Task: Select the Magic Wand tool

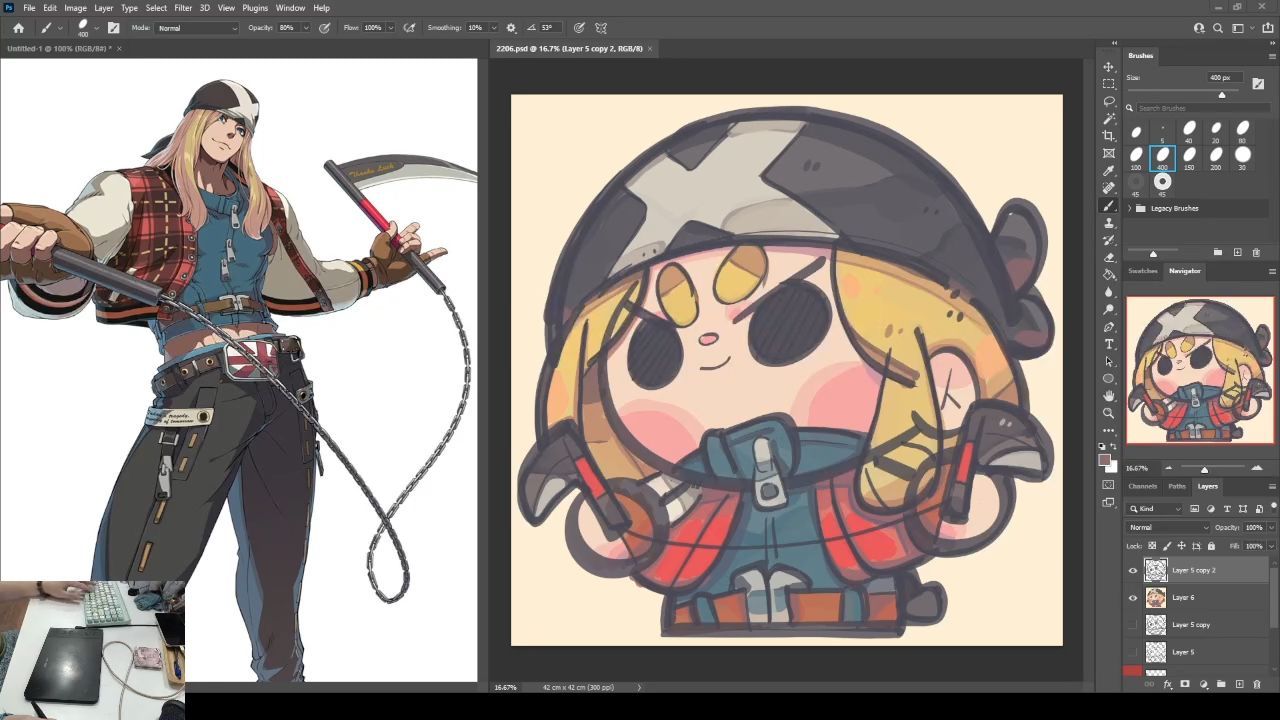Action: (x=1108, y=118)
